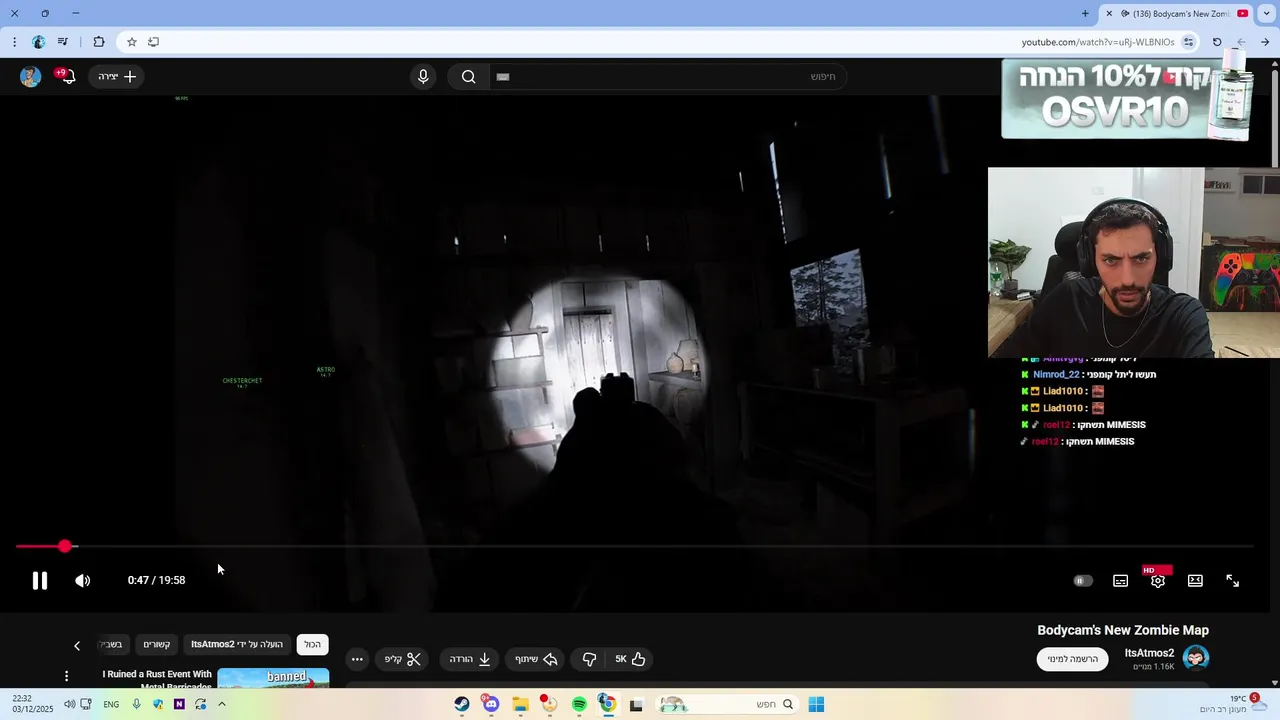Click the download (הורדה) button

[x=470, y=659]
